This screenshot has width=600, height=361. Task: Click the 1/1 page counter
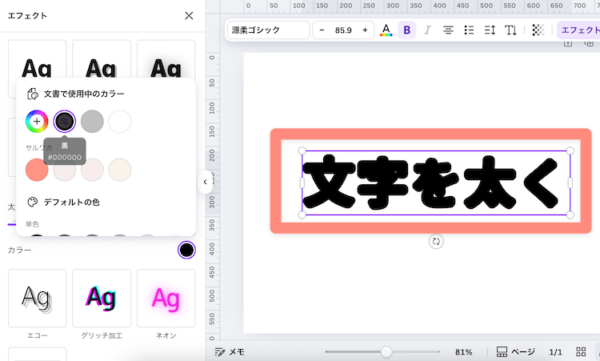pyautogui.click(x=555, y=352)
